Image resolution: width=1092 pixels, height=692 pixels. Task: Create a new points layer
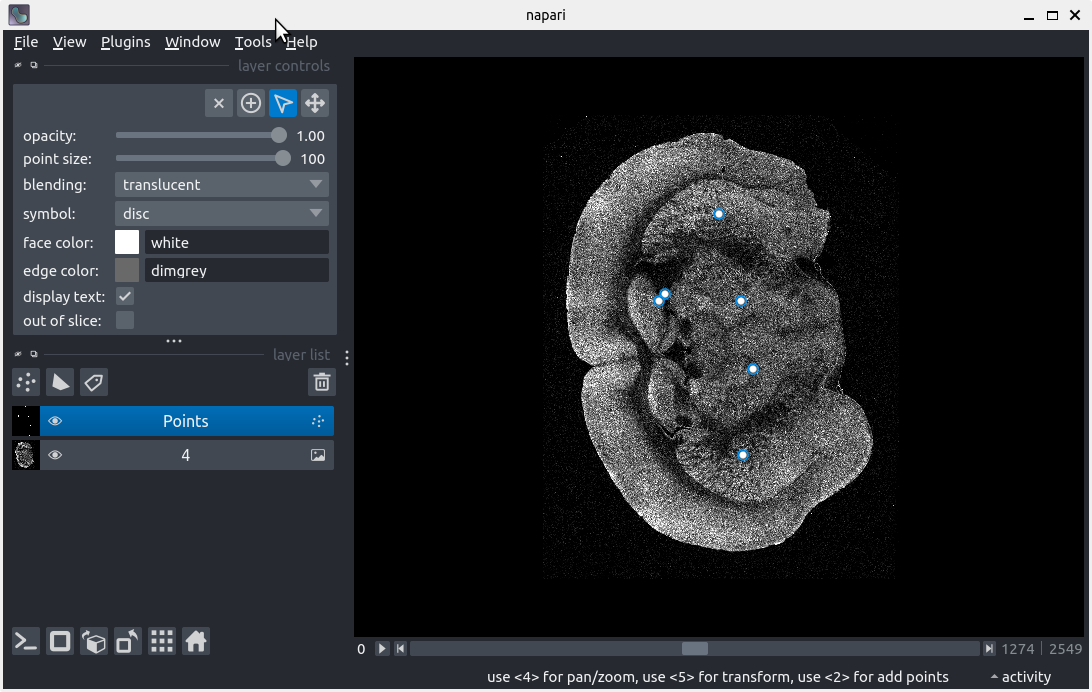[x=26, y=382]
